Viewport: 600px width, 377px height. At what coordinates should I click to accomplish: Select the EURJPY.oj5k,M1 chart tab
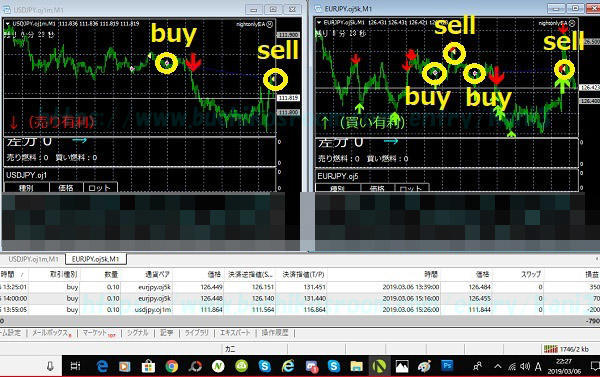[96, 259]
